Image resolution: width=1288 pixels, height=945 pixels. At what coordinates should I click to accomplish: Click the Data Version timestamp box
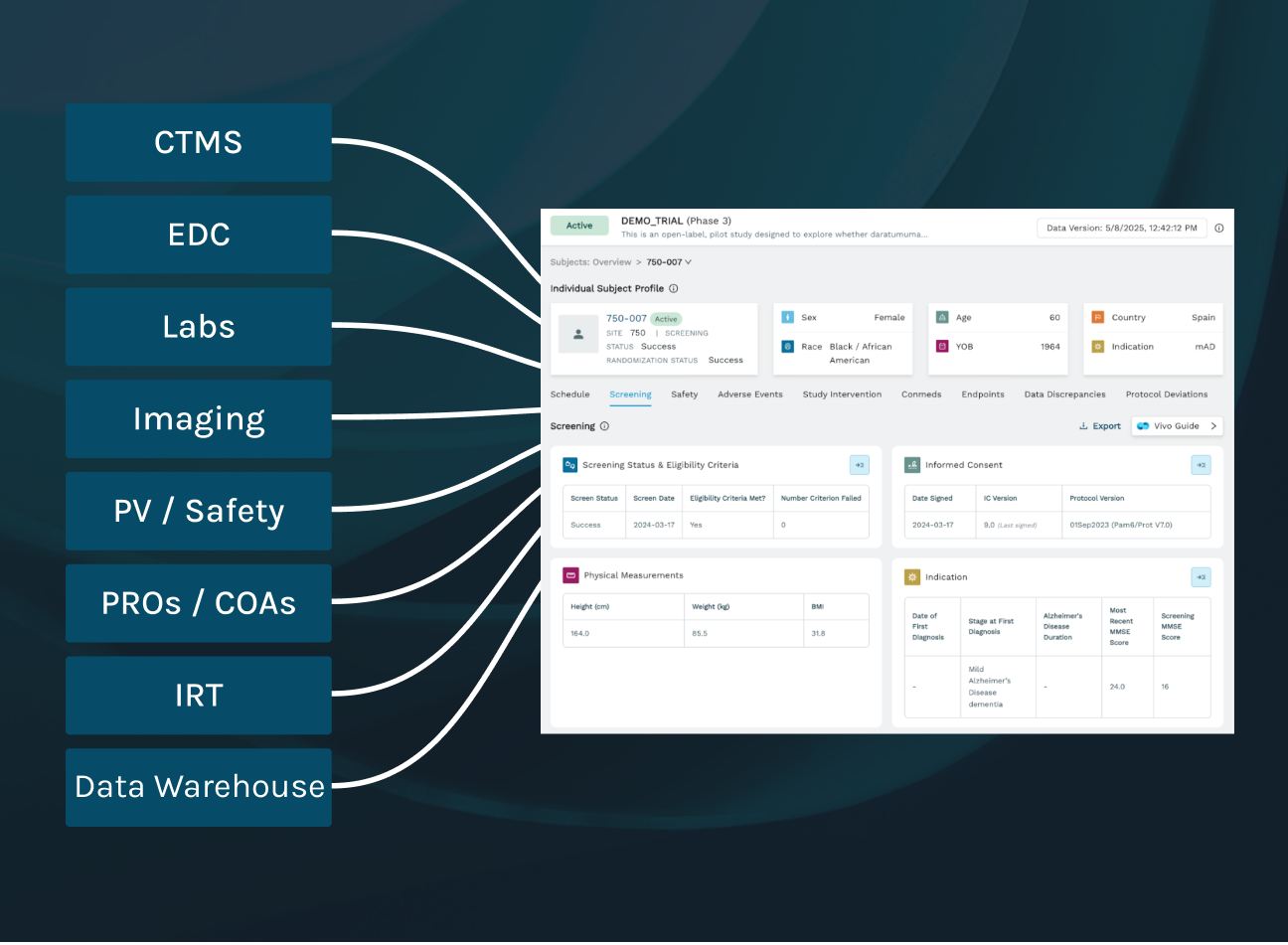coord(1121,228)
